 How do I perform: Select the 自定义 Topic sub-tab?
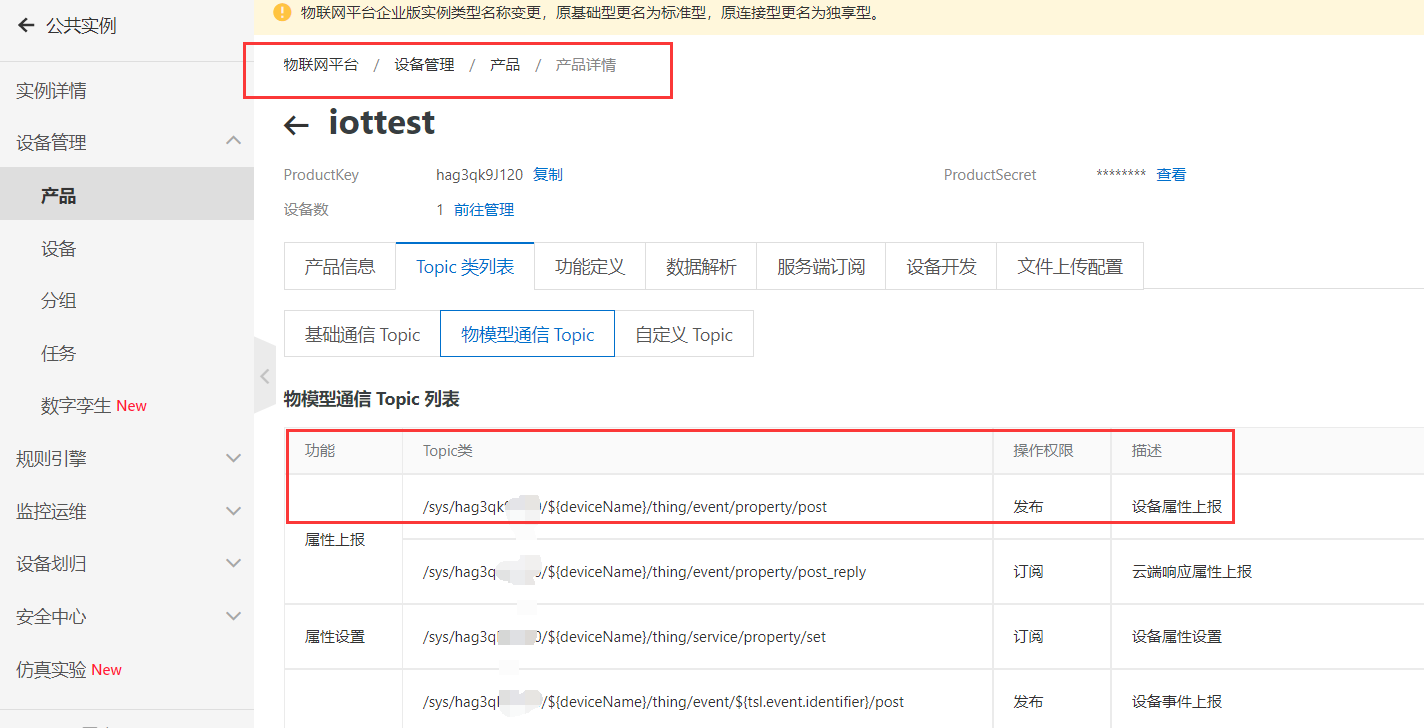tap(684, 335)
